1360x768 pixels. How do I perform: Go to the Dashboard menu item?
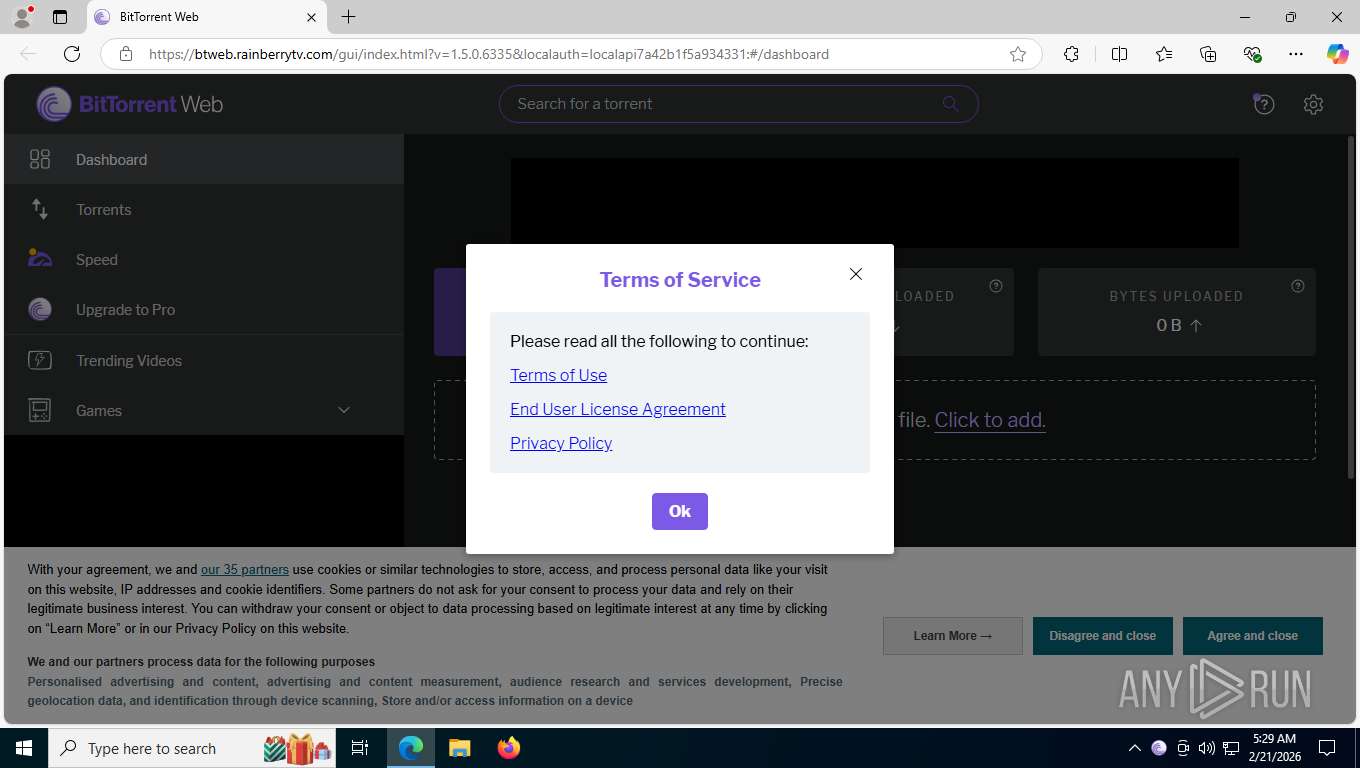click(x=204, y=159)
